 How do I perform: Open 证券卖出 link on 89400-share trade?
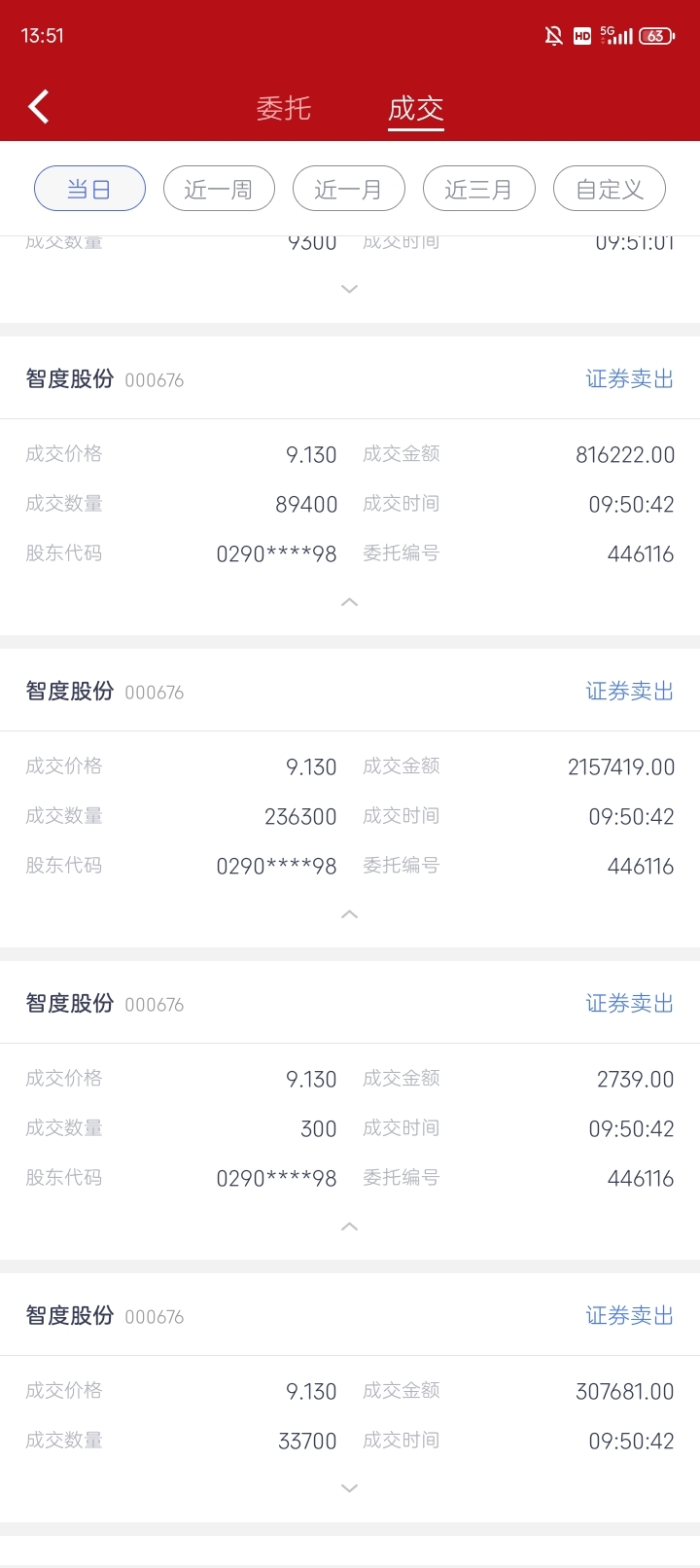click(x=630, y=378)
